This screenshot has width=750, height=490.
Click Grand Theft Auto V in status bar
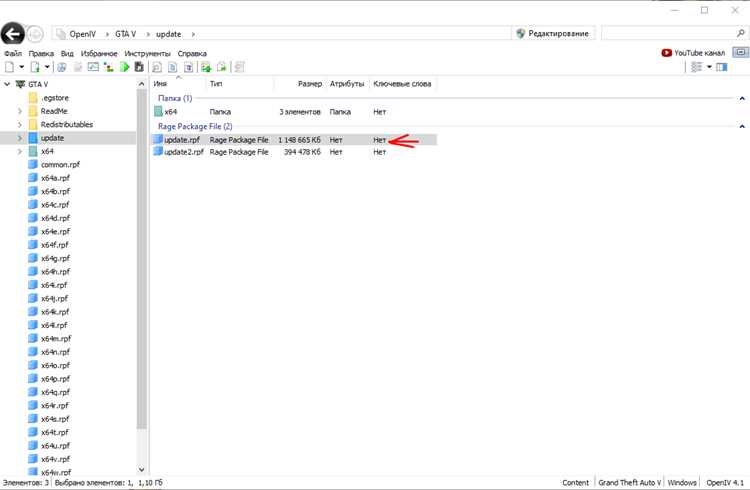tap(629, 482)
